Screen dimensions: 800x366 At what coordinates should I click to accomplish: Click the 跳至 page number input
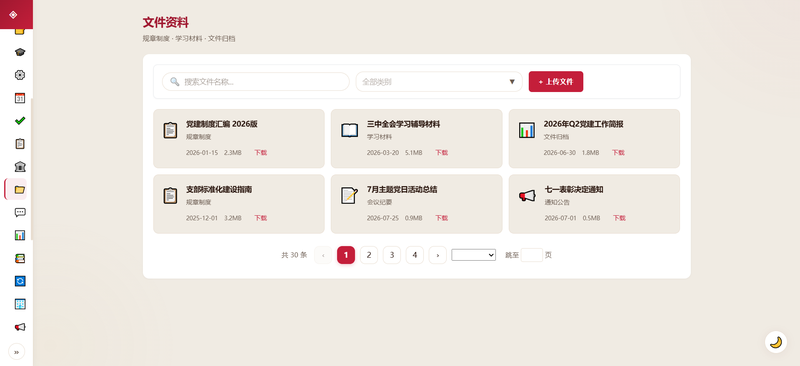tap(532, 255)
